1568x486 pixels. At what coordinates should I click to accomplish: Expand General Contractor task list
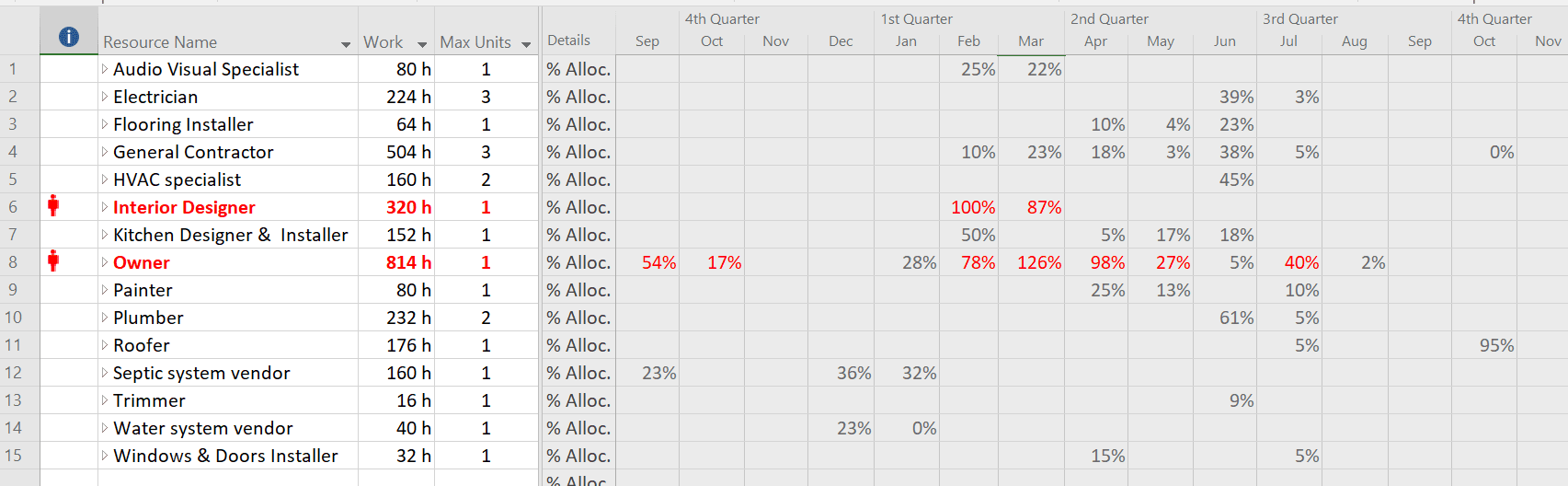coord(105,152)
